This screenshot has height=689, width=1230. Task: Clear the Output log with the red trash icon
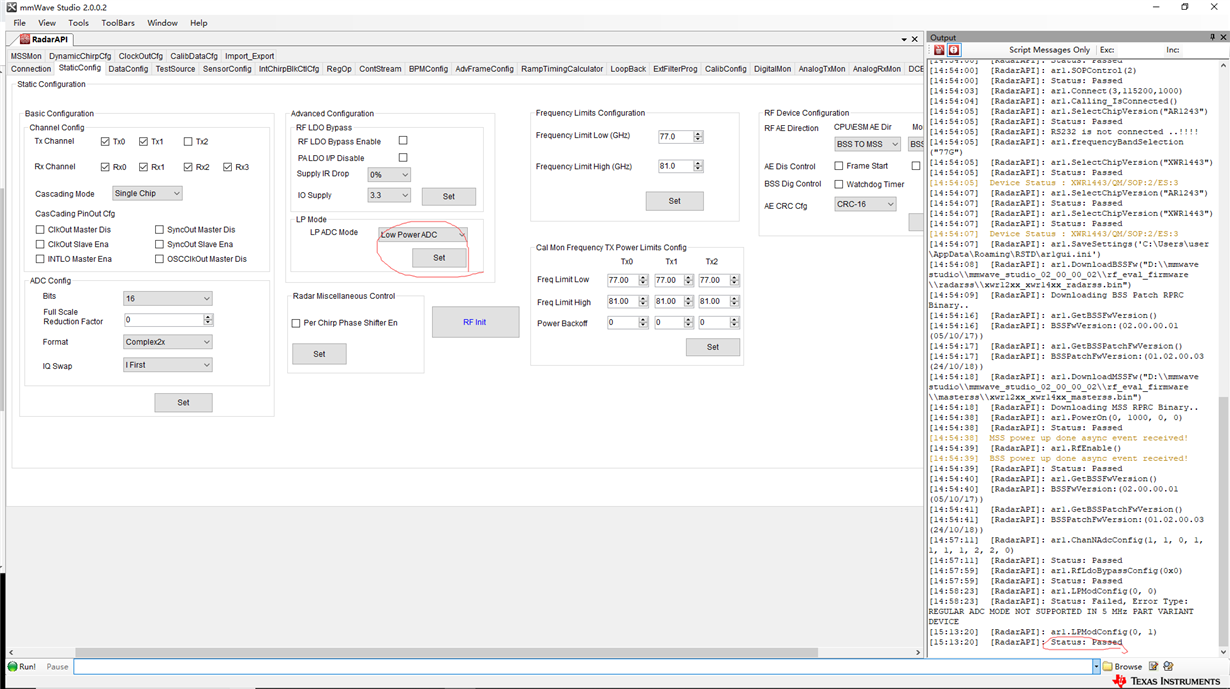click(938, 50)
